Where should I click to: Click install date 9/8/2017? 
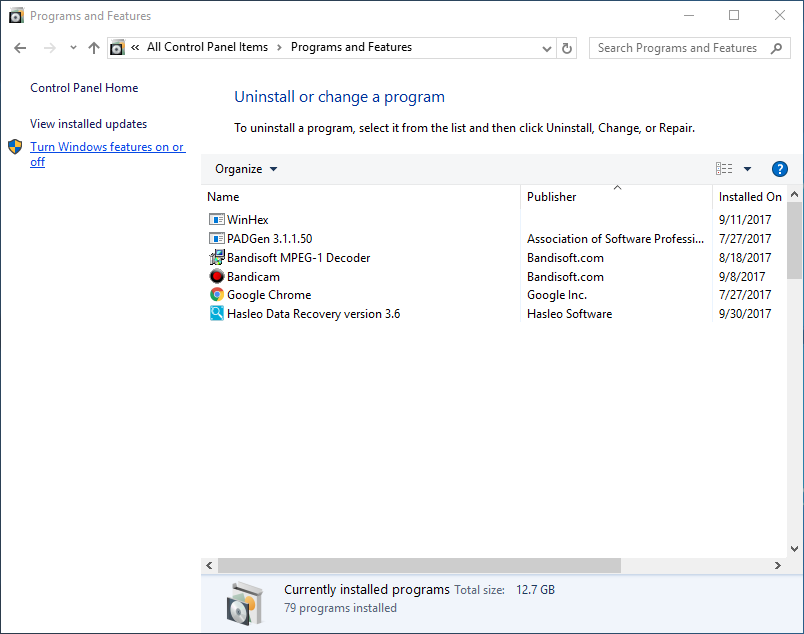pyautogui.click(x=741, y=276)
